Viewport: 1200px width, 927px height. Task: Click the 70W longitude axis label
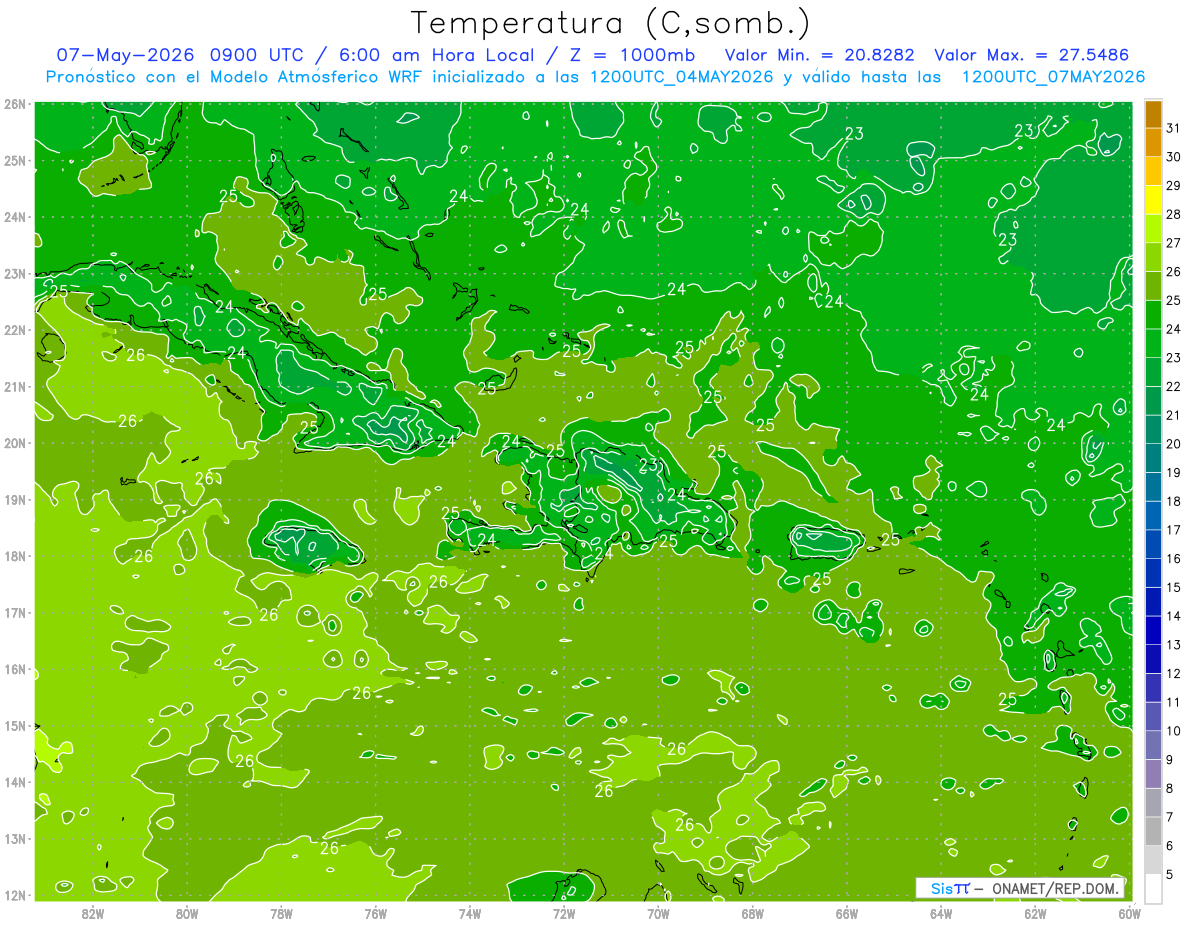pos(658,913)
